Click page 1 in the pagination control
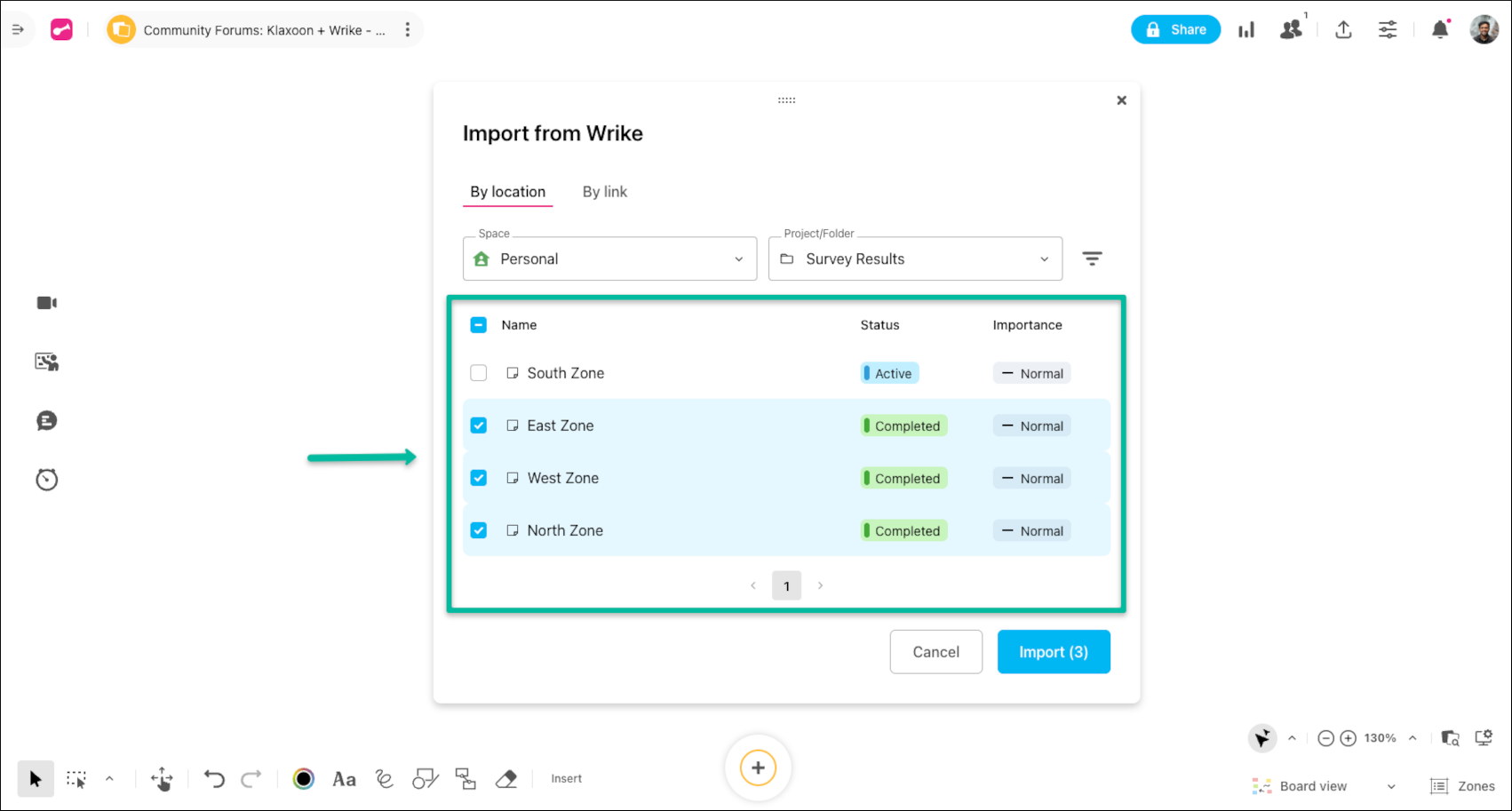 click(x=786, y=585)
